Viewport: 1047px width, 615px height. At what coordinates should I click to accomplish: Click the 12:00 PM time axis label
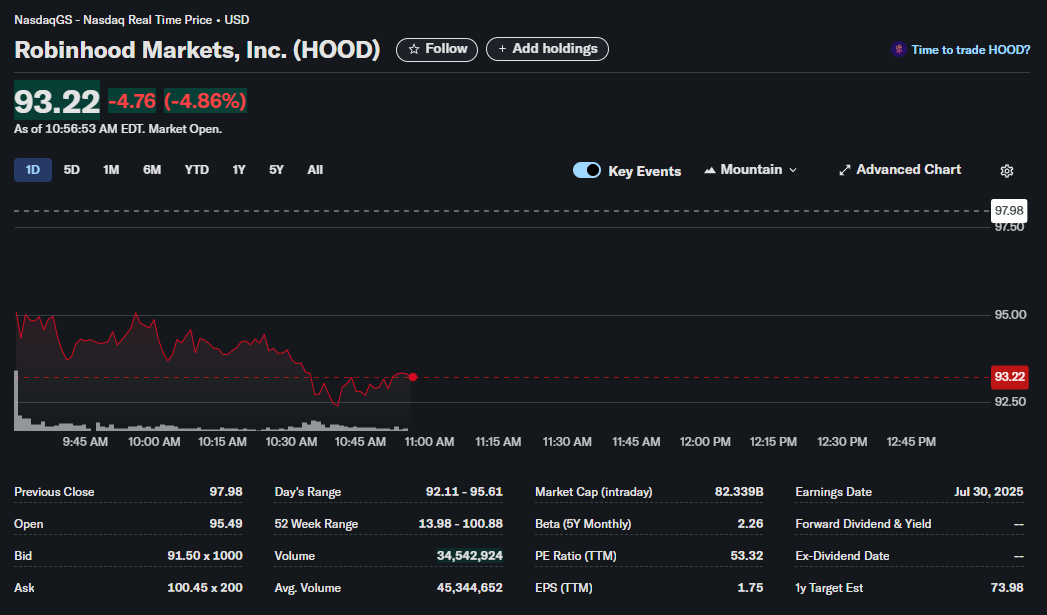pyautogui.click(x=705, y=441)
